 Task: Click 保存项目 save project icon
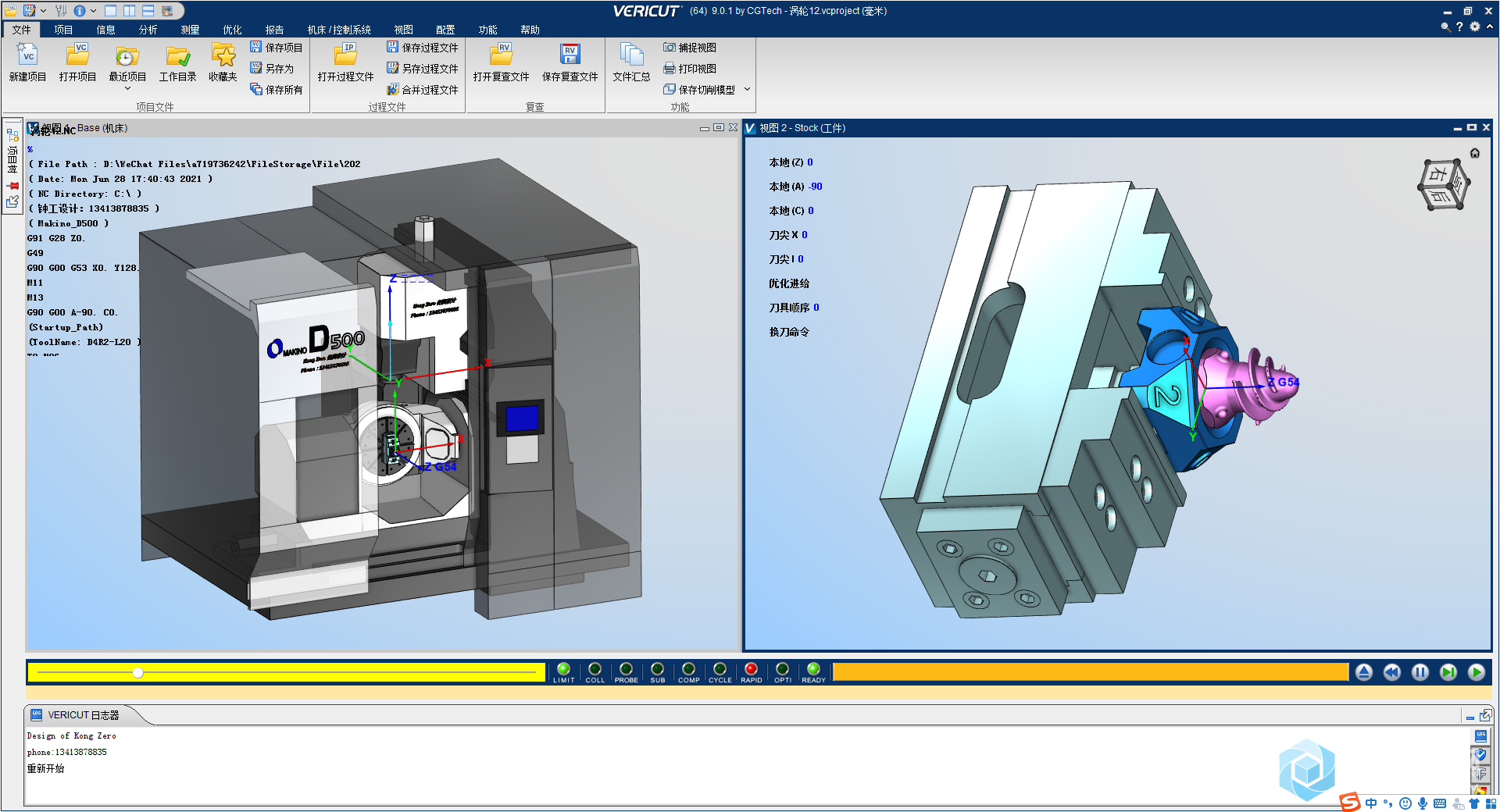click(276, 48)
